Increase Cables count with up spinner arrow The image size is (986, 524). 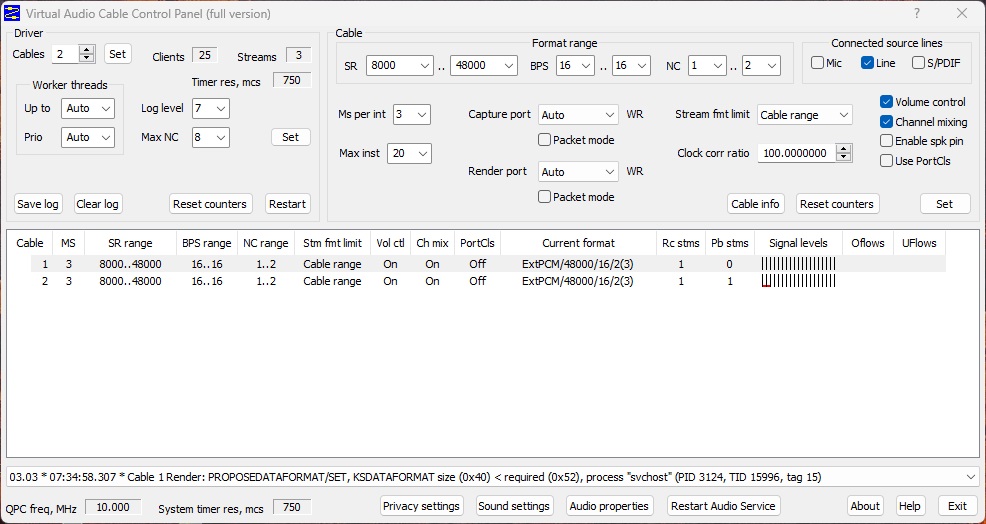tap(87, 50)
